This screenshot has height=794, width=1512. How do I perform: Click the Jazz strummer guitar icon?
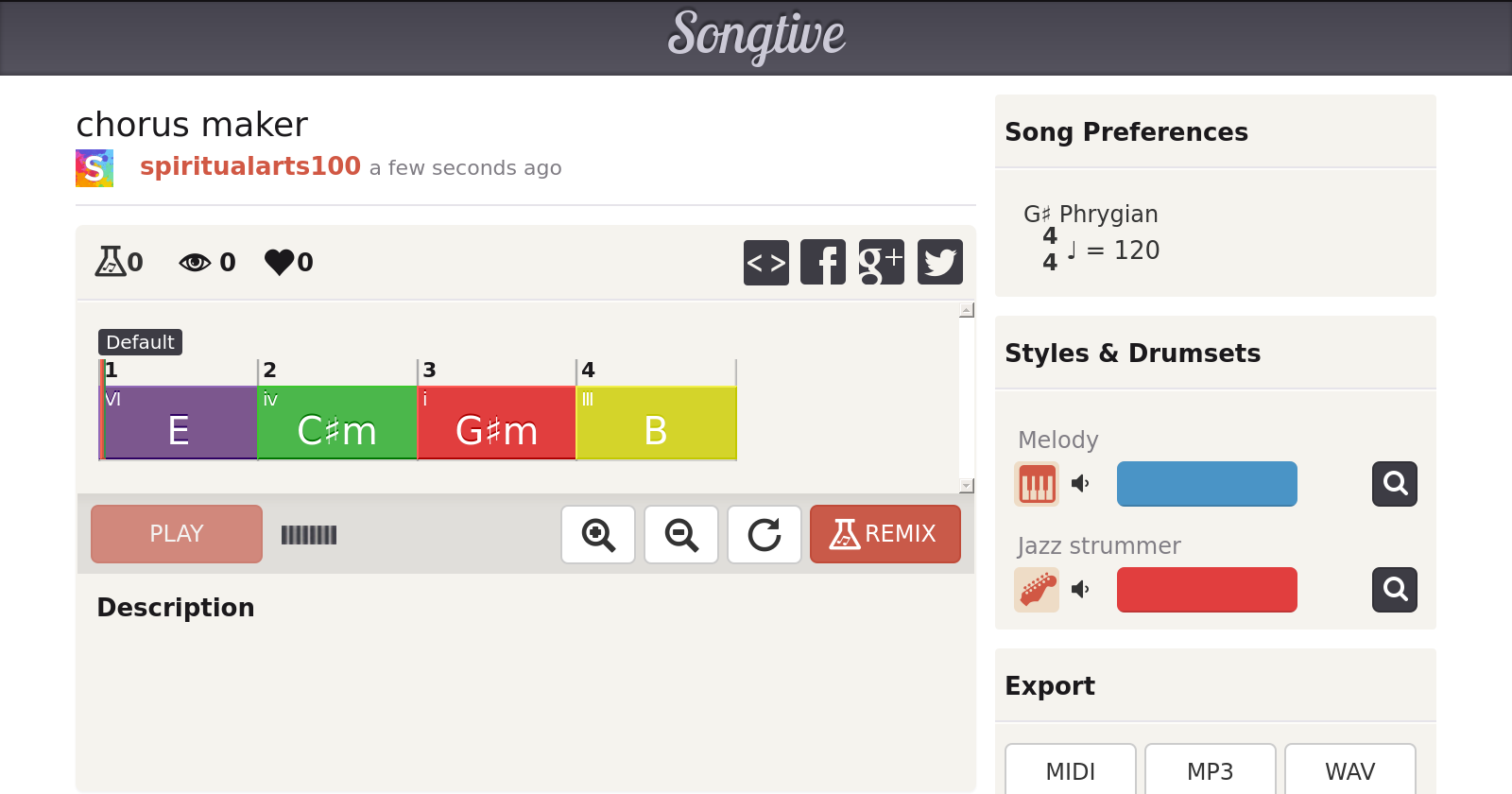[x=1037, y=590]
